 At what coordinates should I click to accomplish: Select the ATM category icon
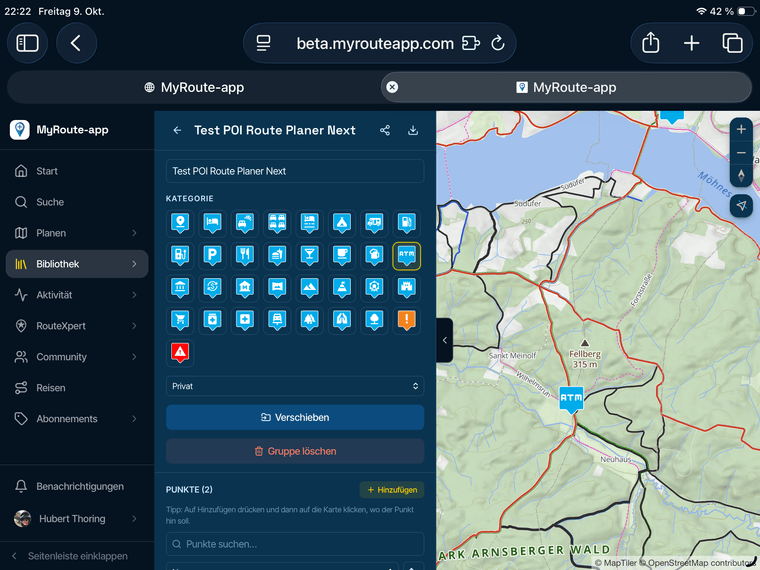click(x=406, y=255)
